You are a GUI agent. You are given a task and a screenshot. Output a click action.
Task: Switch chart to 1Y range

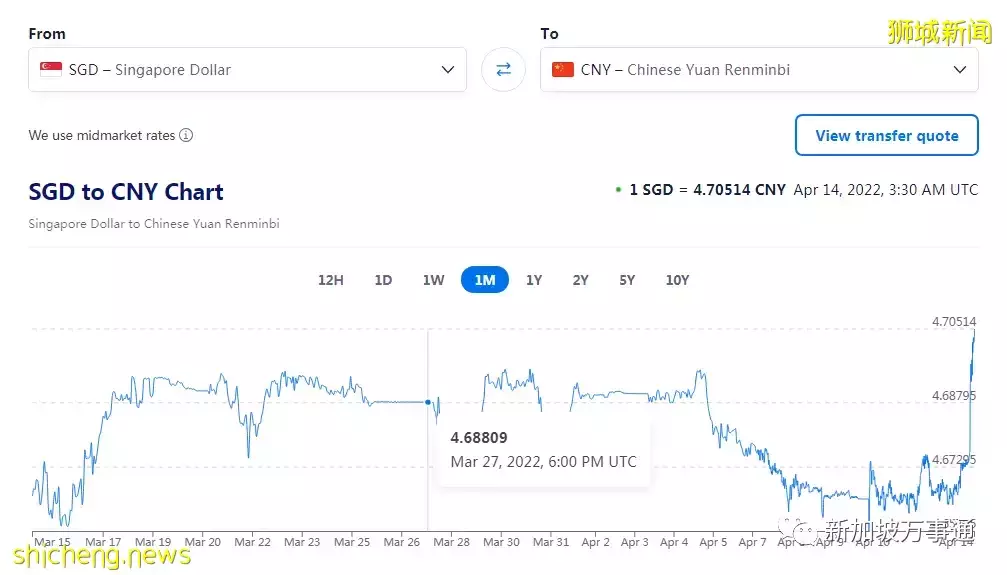(x=534, y=280)
